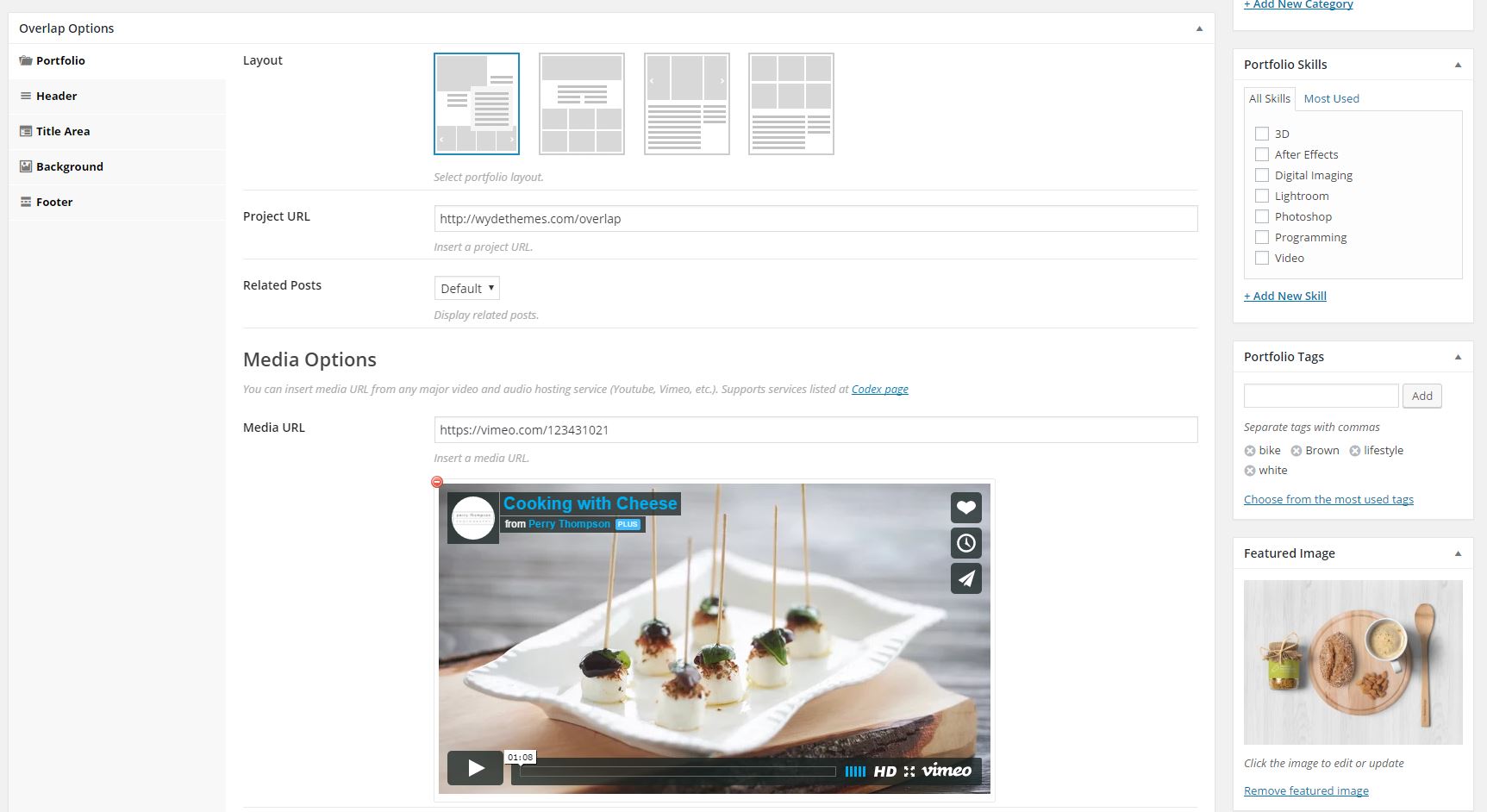The width and height of the screenshot is (1487, 812).
Task: Click the Vimeo like heart icon
Action: tap(965, 508)
